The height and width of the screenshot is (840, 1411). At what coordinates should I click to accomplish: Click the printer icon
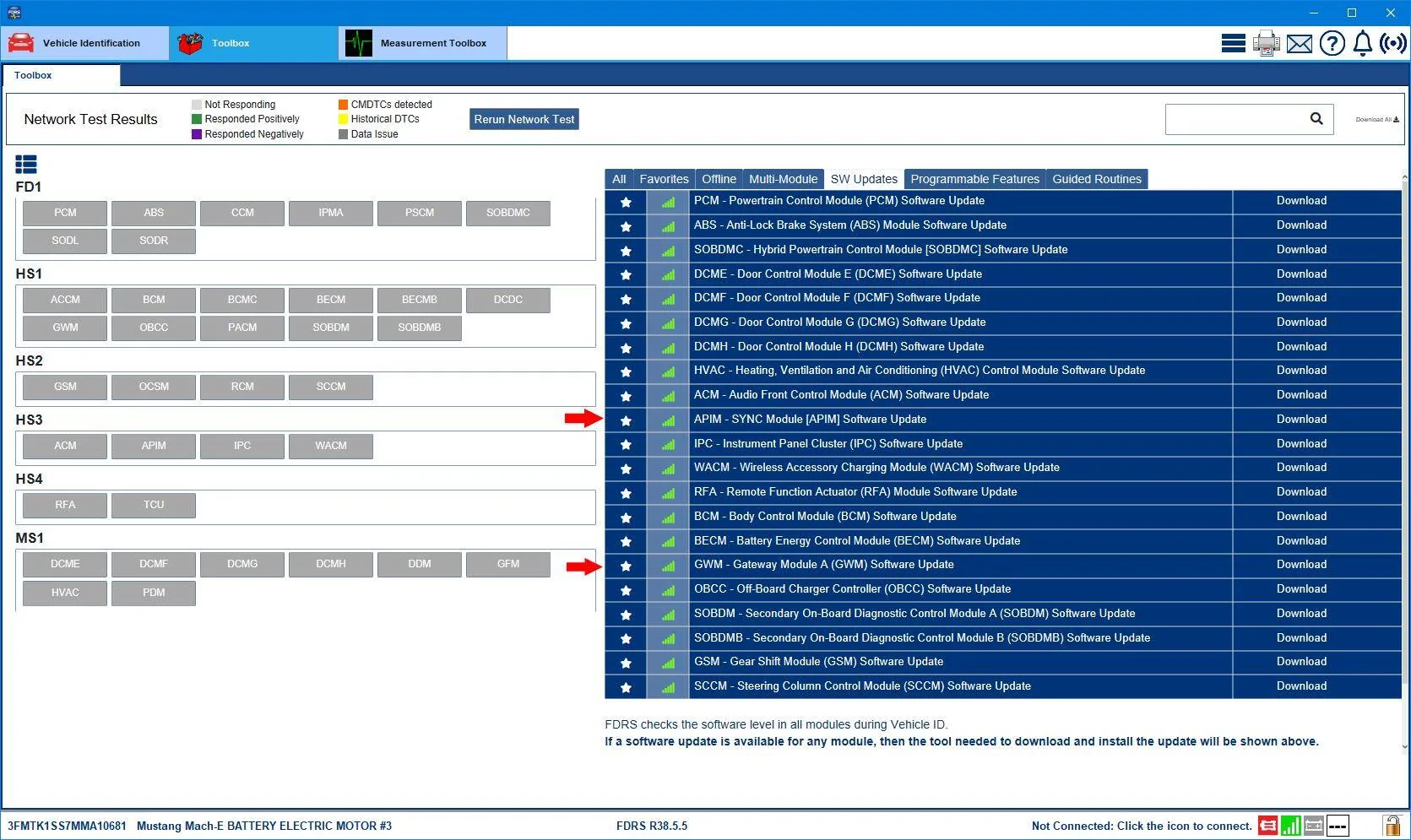(x=1266, y=43)
